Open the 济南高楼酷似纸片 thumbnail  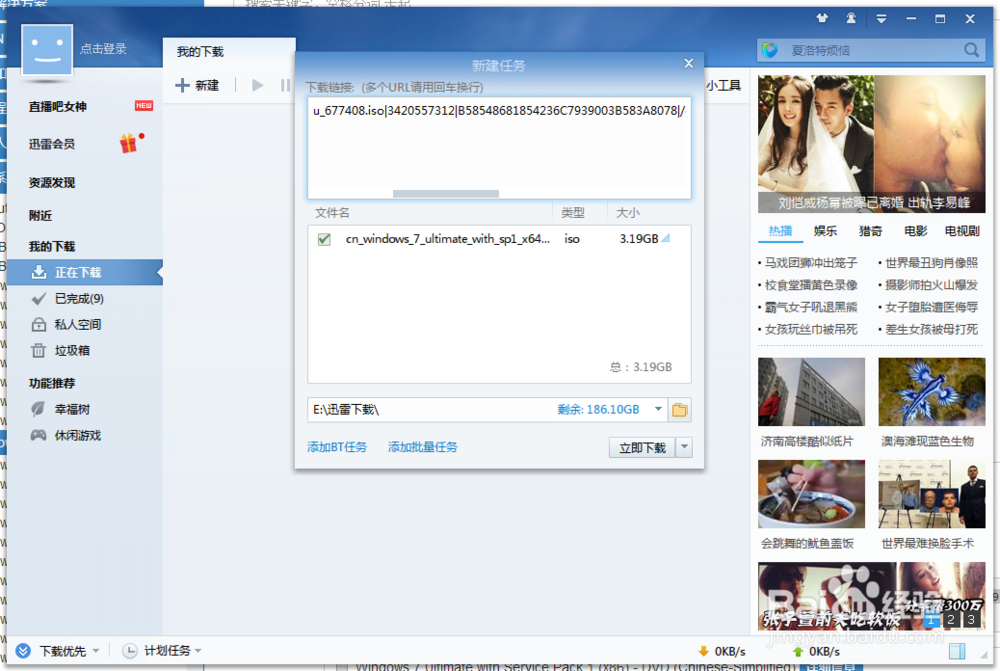(x=811, y=392)
